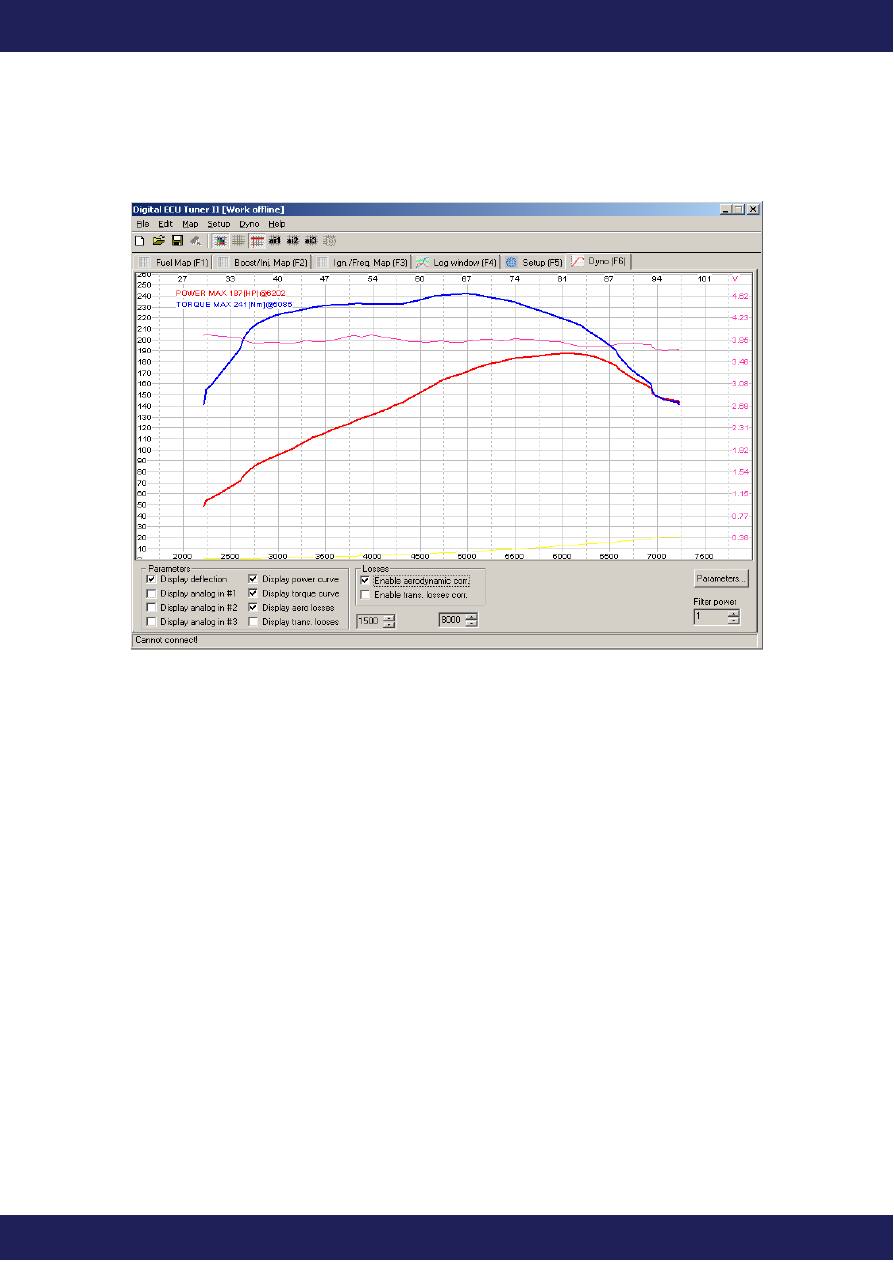This screenshot has width=894, height=1263.
Task: Increase the 1500 minimum RPM spinner
Action: click(389, 616)
